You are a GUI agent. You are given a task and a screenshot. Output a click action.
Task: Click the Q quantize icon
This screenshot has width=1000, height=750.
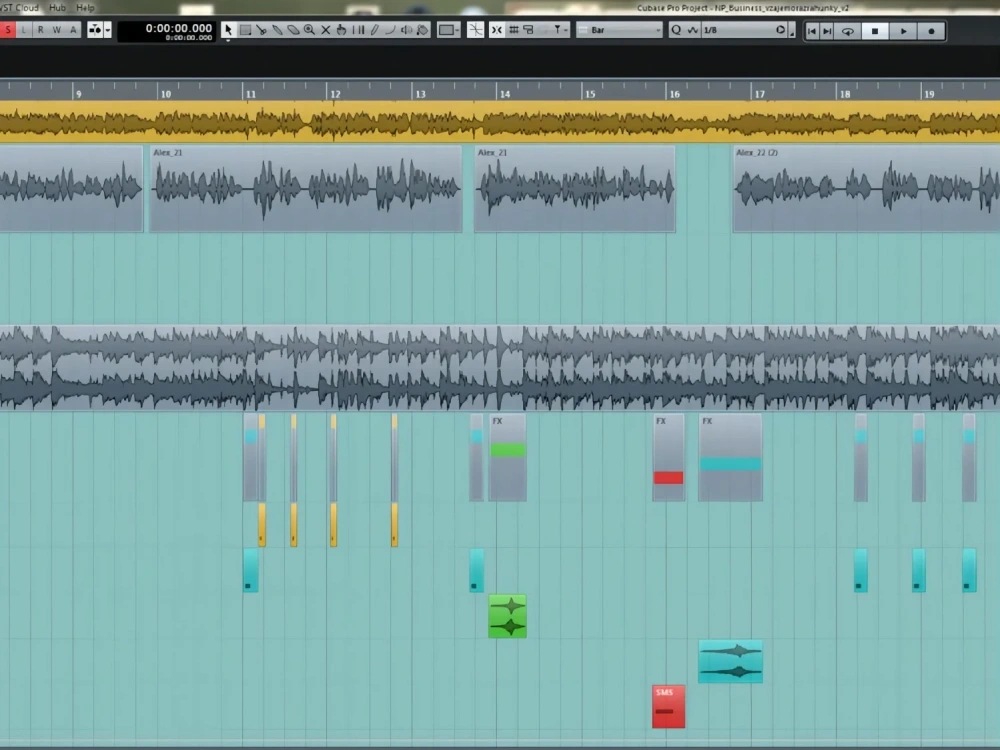pyautogui.click(x=676, y=30)
